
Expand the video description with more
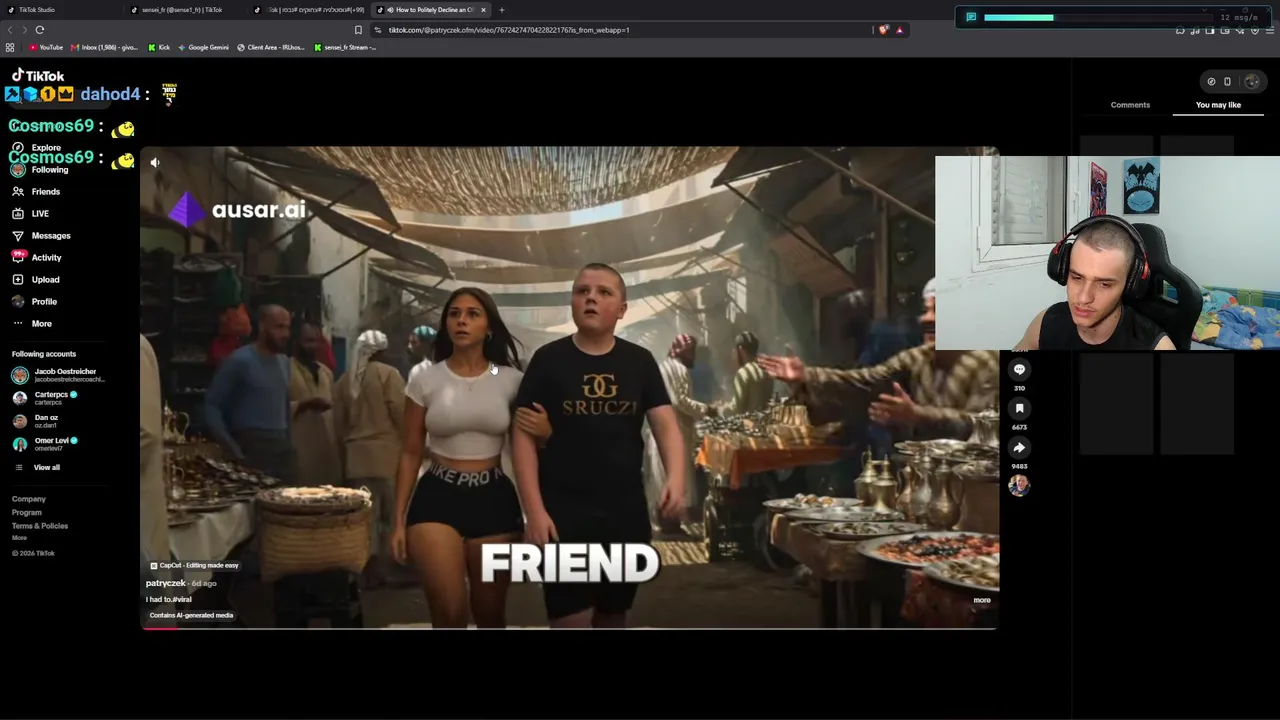[982, 600]
